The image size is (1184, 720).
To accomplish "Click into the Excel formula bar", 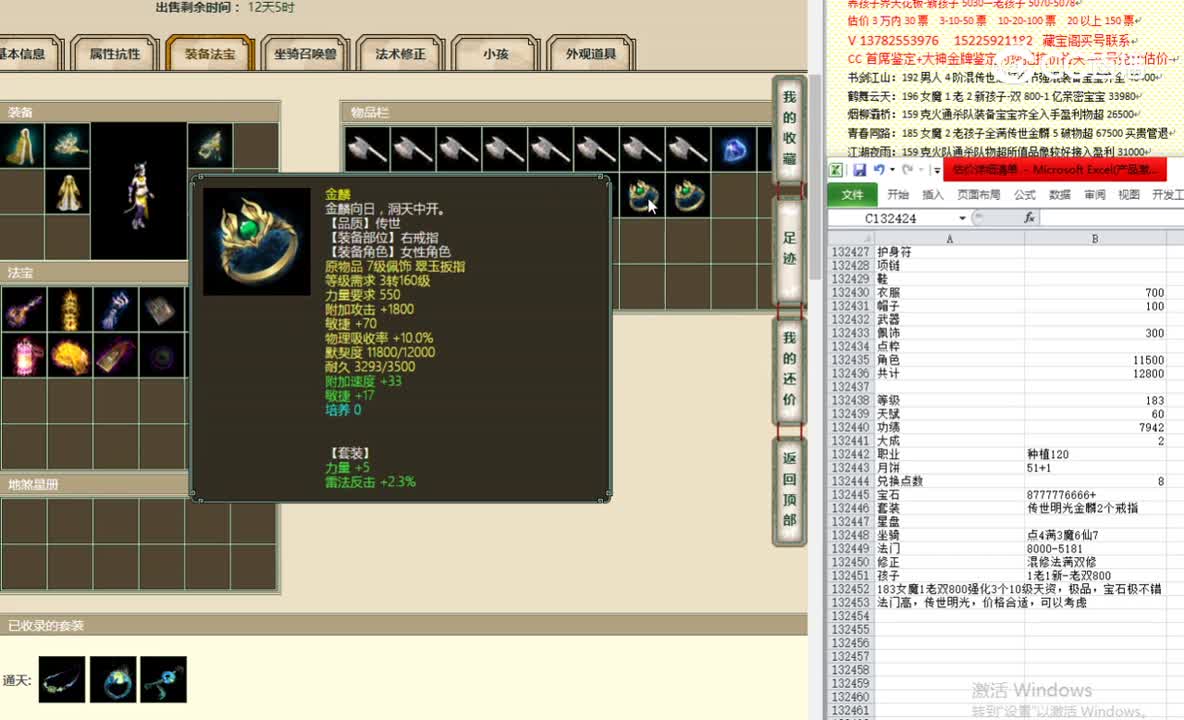I will (1112, 218).
